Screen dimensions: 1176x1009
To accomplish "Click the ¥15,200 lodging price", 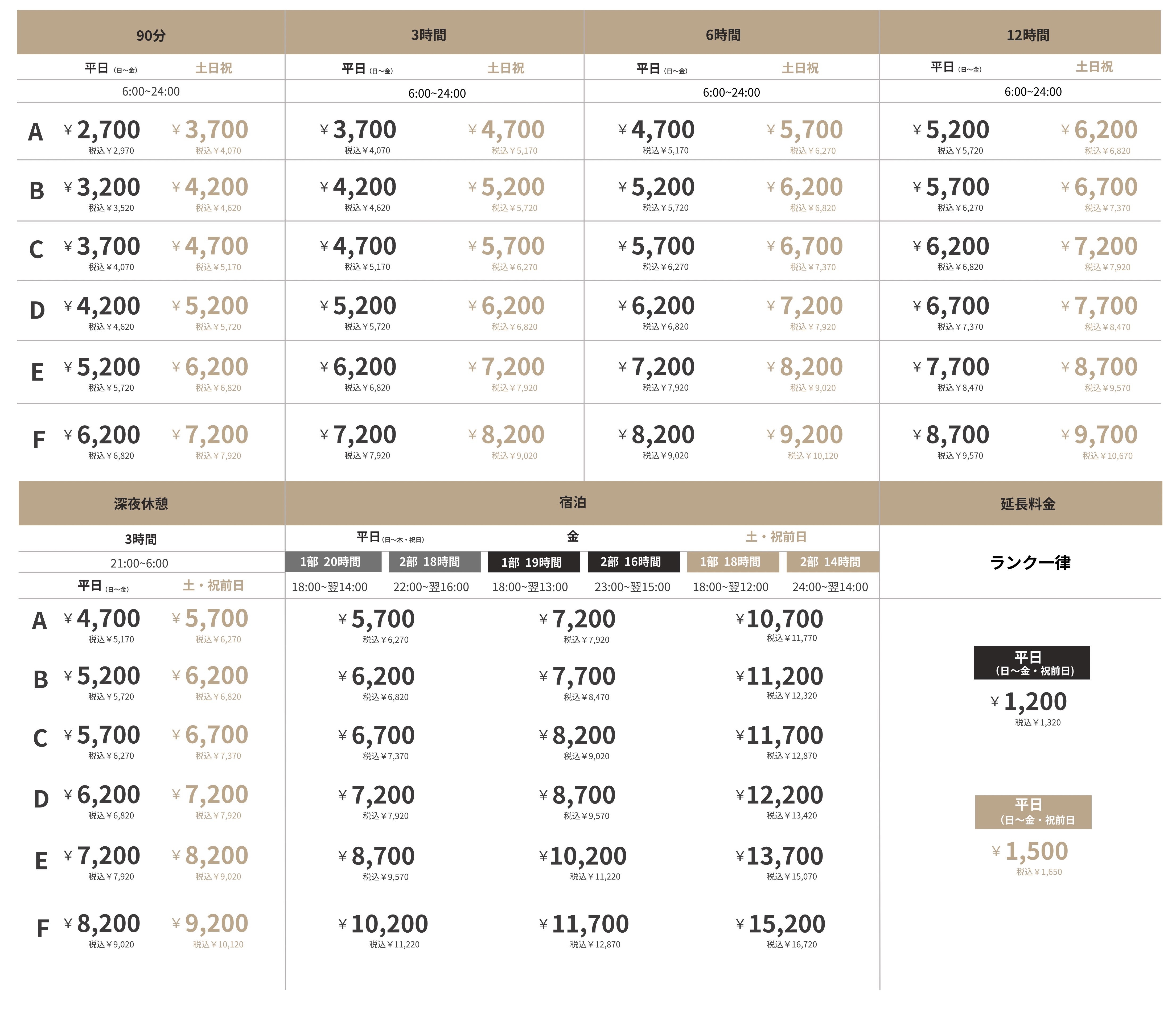I will pos(786,924).
